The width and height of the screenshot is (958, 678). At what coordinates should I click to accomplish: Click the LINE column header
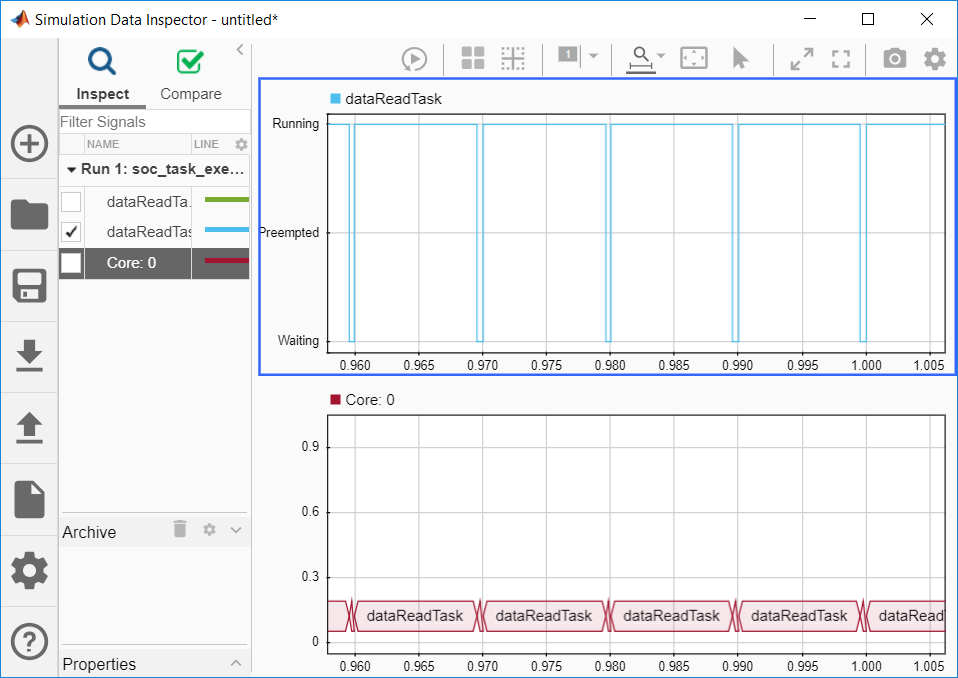[207, 144]
